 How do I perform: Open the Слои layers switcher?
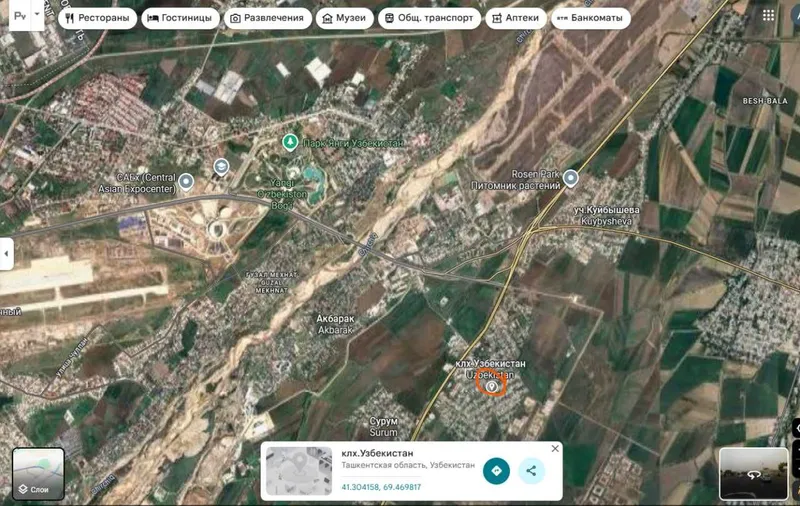(38, 474)
